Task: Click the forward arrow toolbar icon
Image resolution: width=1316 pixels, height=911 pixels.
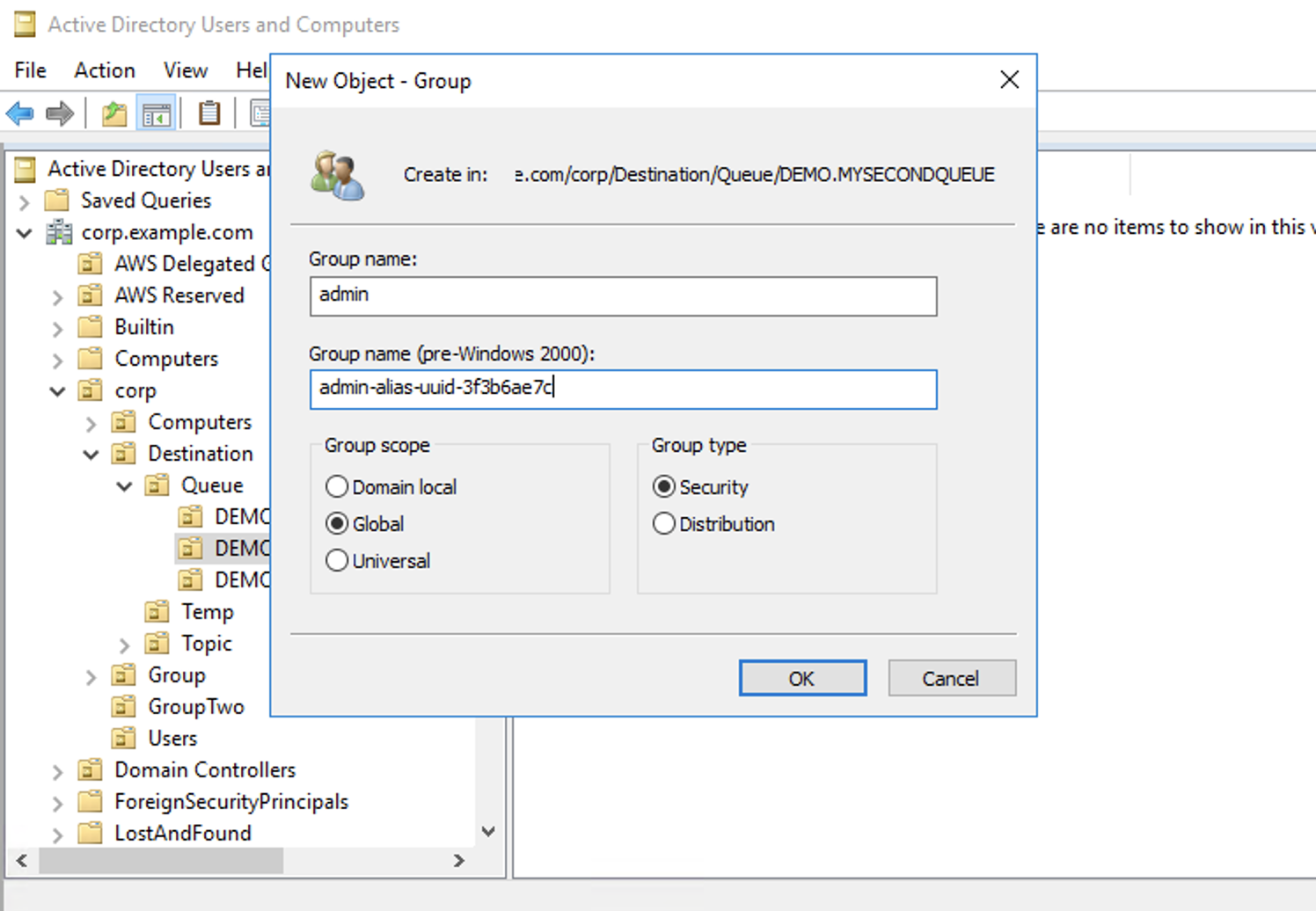Action: point(60,113)
